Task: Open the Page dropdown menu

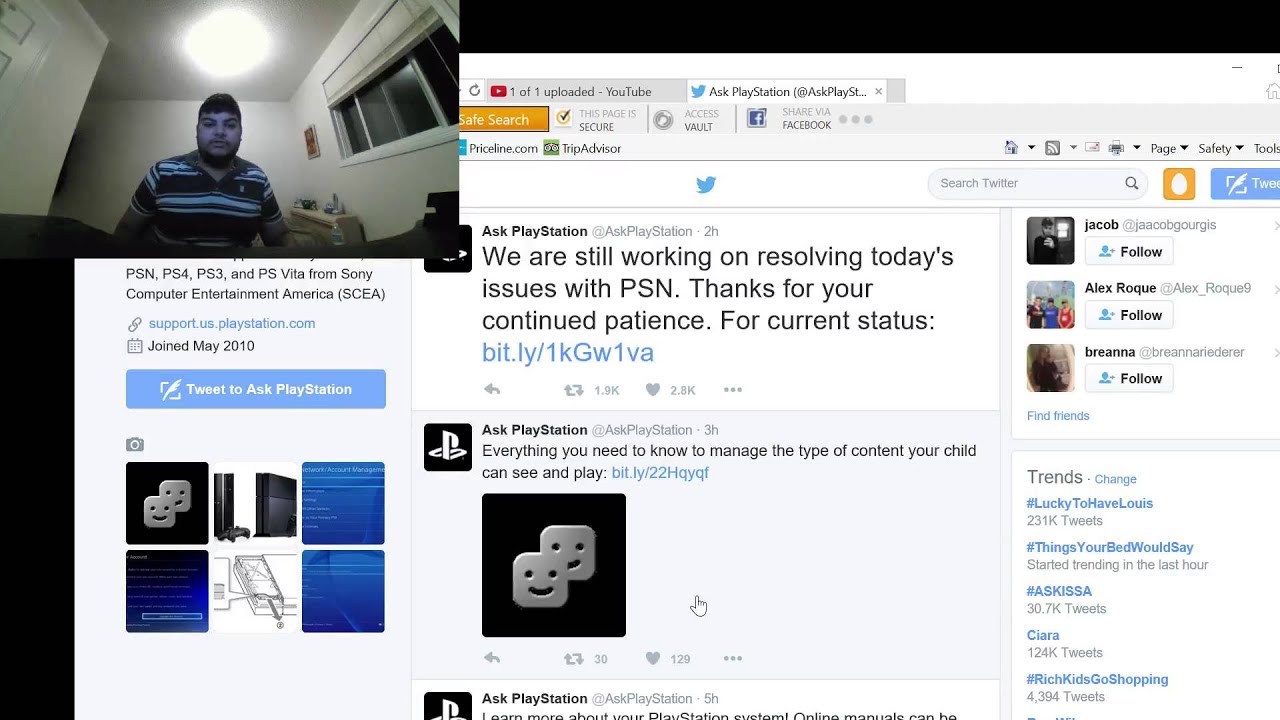Action: pos(1169,148)
